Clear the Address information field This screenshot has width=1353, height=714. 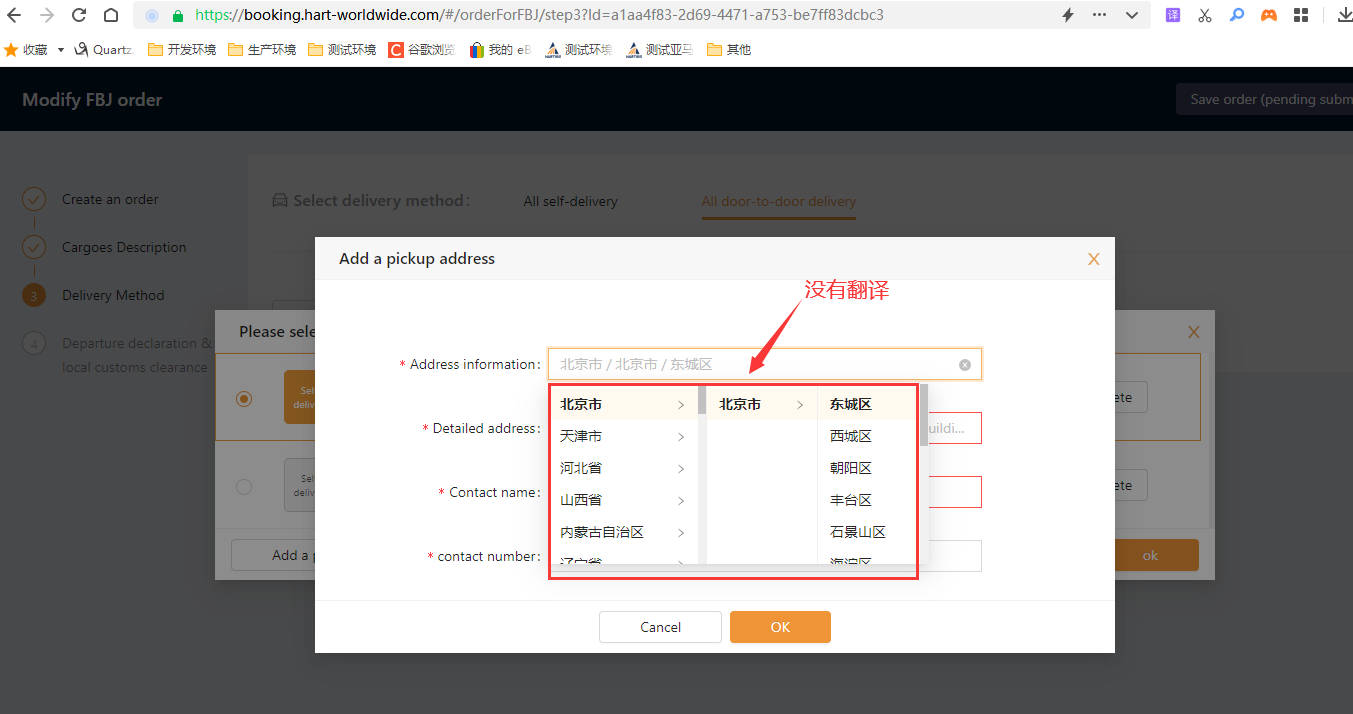[965, 365]
